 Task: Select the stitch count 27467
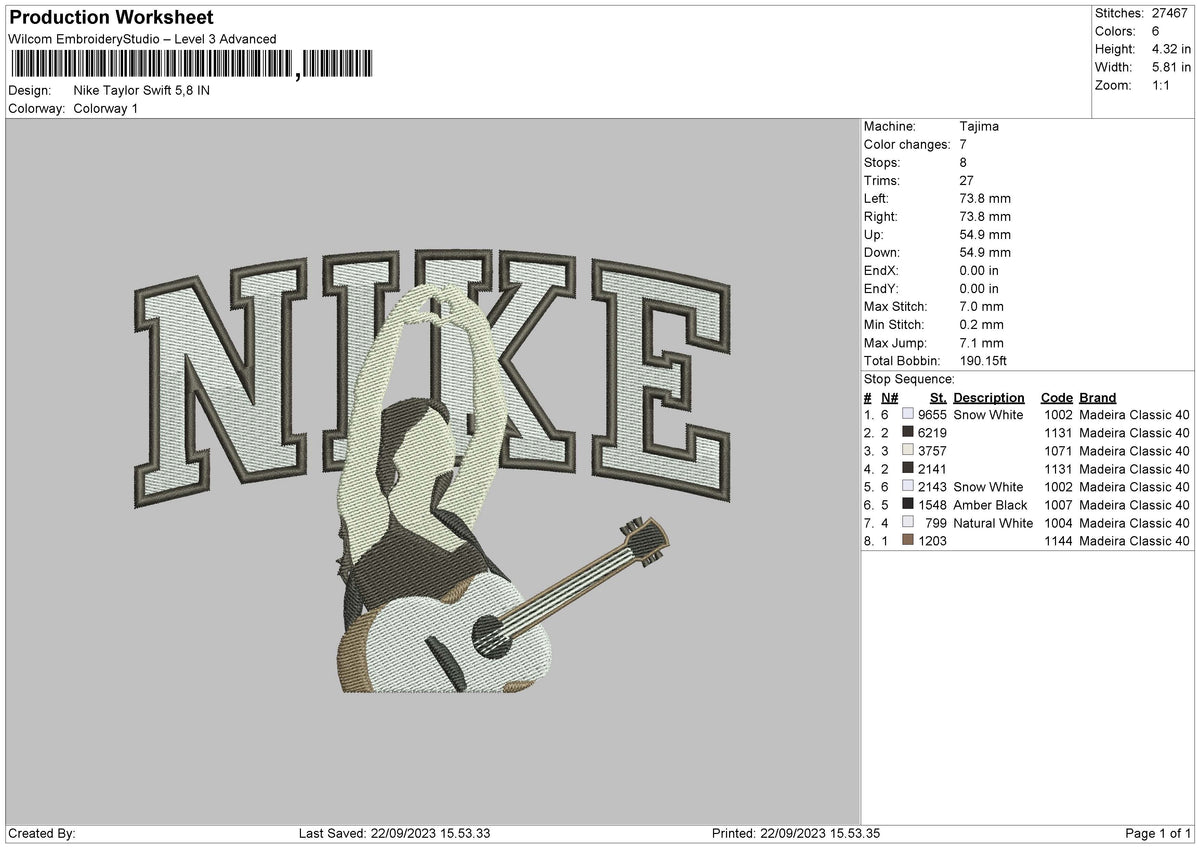click(1170, 13)
